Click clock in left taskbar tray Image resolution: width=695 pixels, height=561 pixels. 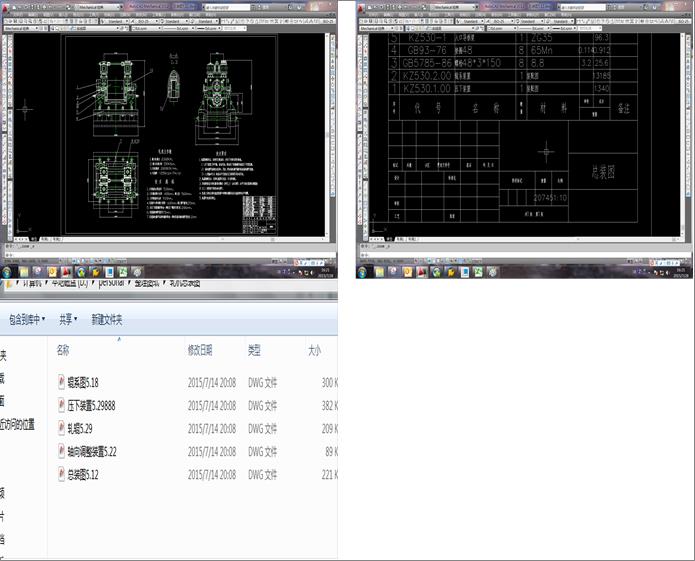click(325, 272)
